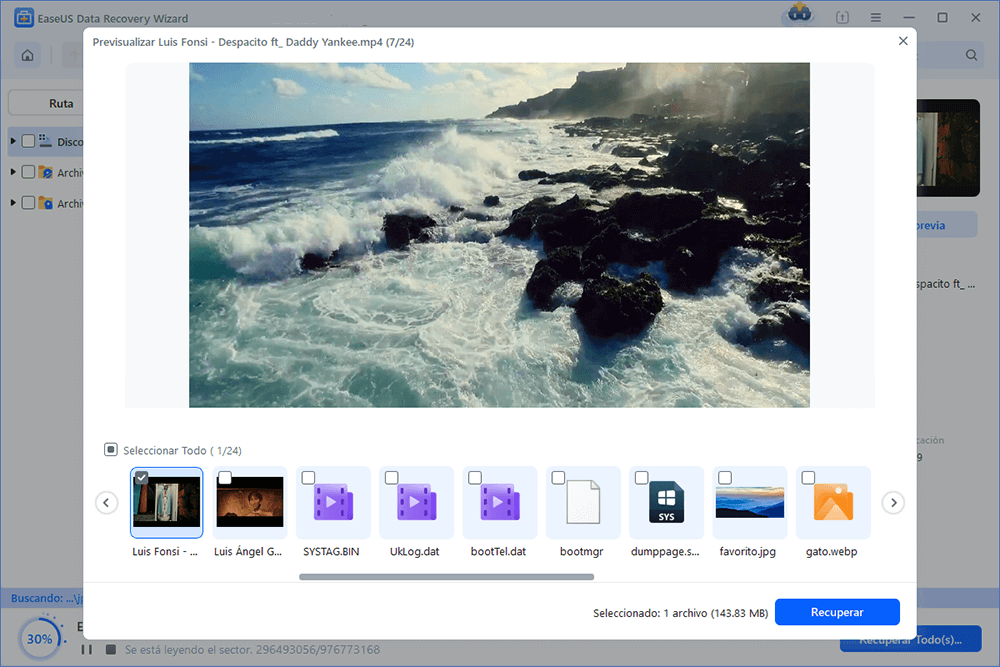
Task: Click the gato.webp file name label
Action: (x=831, y=552)
